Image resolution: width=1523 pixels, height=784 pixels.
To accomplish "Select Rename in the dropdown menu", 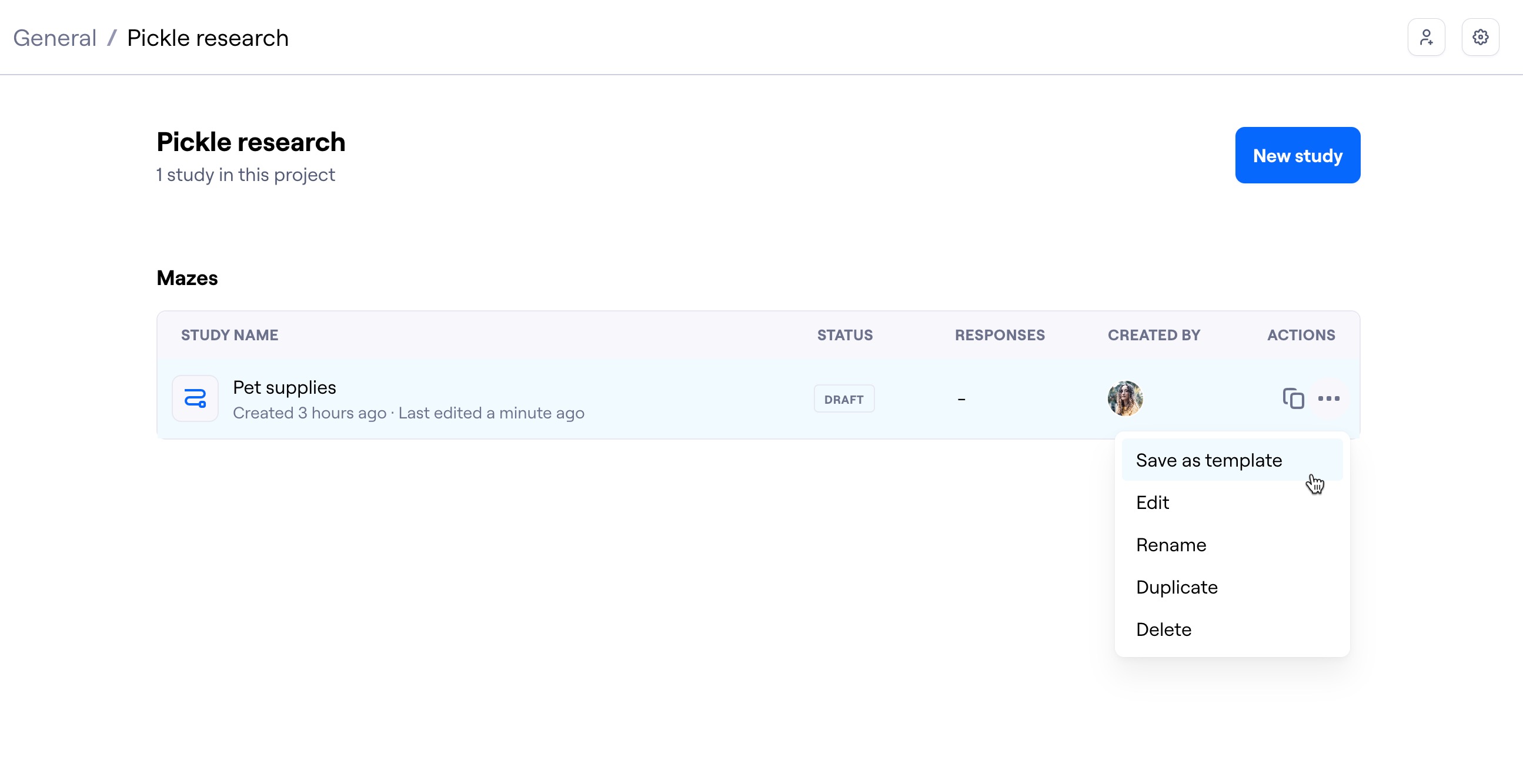I will pos(1171,545).
